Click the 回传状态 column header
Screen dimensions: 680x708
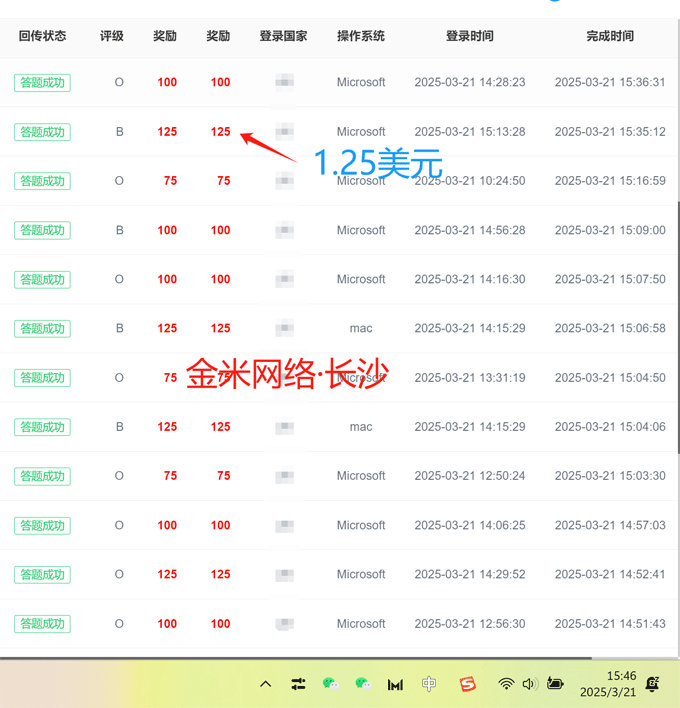(x=42, y=36)
